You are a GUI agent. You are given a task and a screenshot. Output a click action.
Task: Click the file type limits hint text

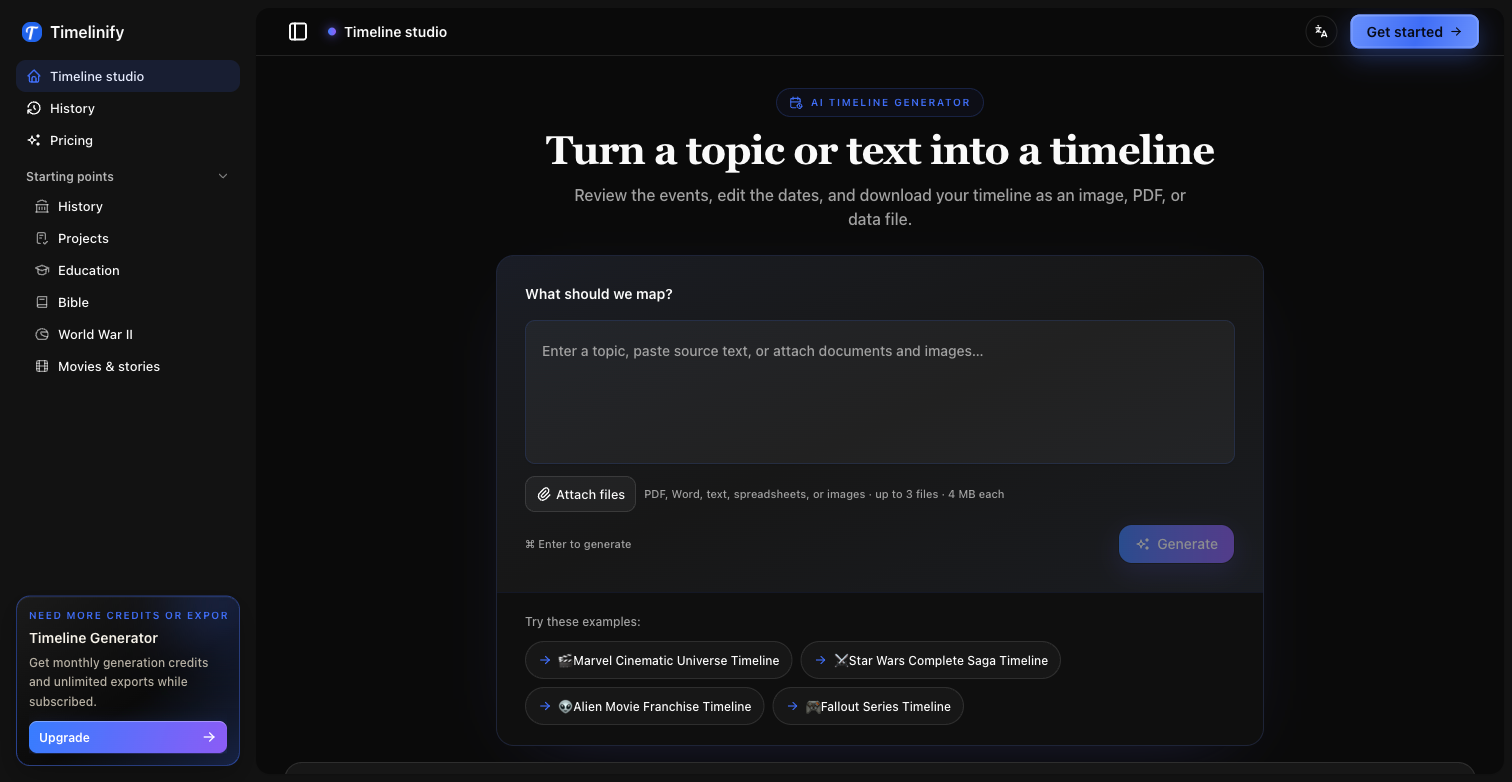pyautogui.click(x=824, y=494)
